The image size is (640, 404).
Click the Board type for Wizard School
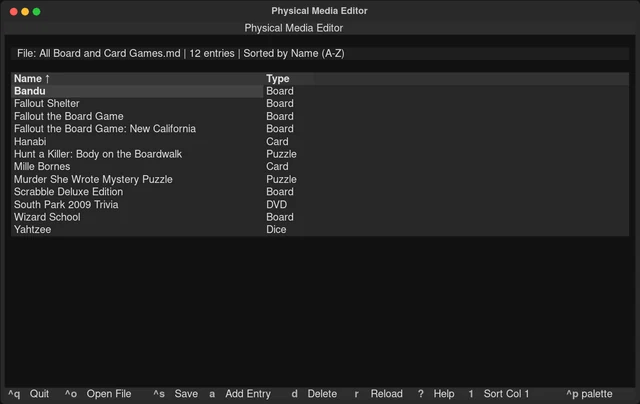point(280,217)
